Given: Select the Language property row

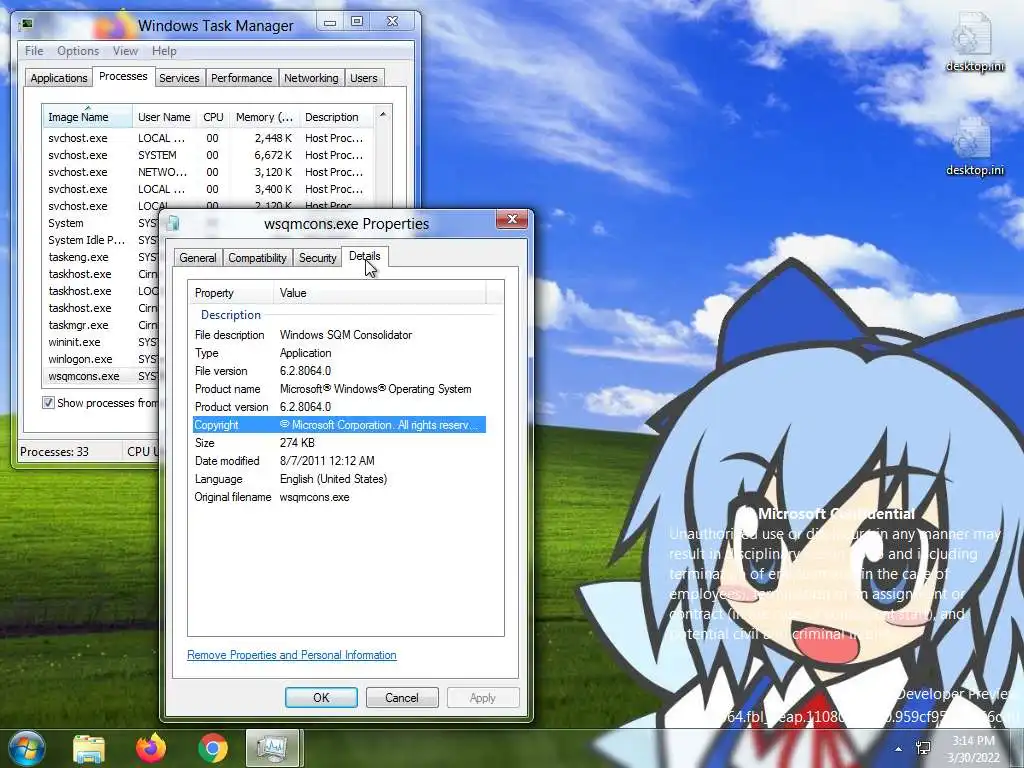Looking at the screenshot, I should point(339,479).
